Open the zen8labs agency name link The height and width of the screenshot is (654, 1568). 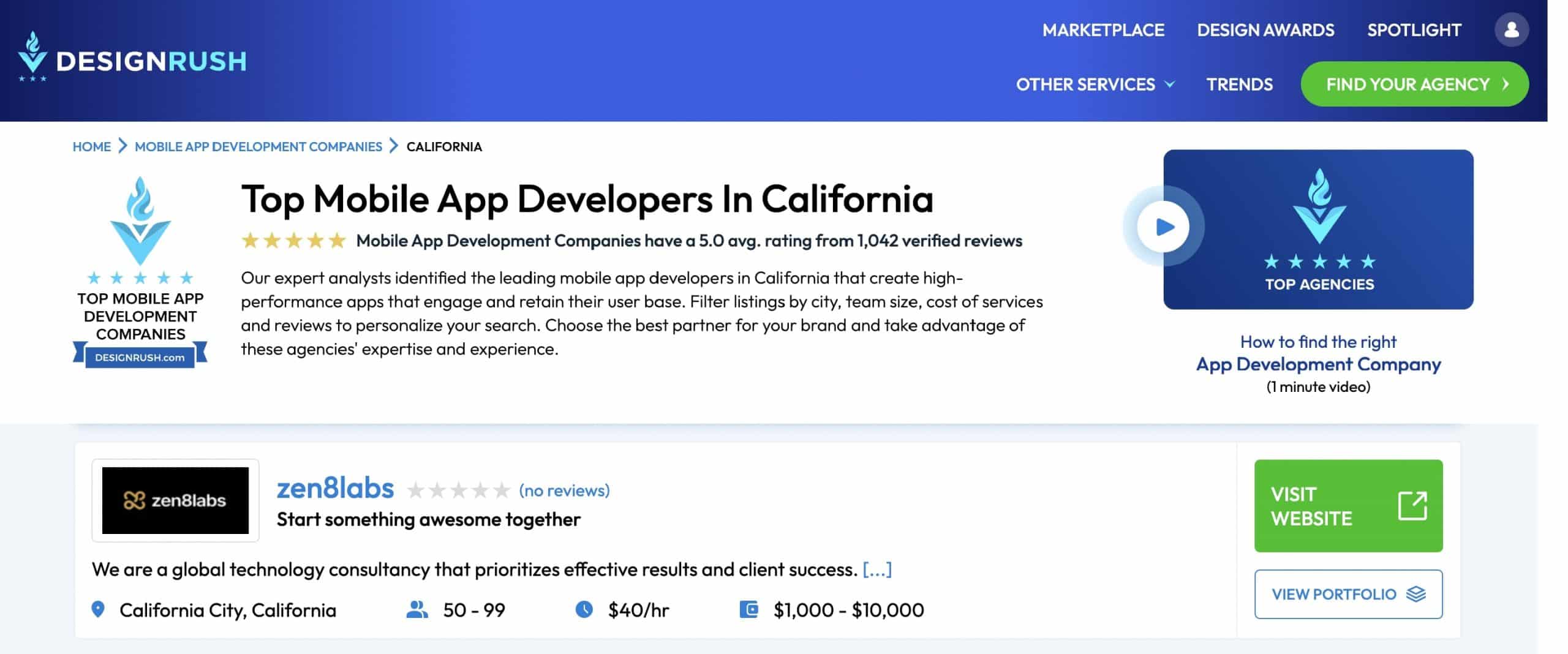(x=335, y=489)
